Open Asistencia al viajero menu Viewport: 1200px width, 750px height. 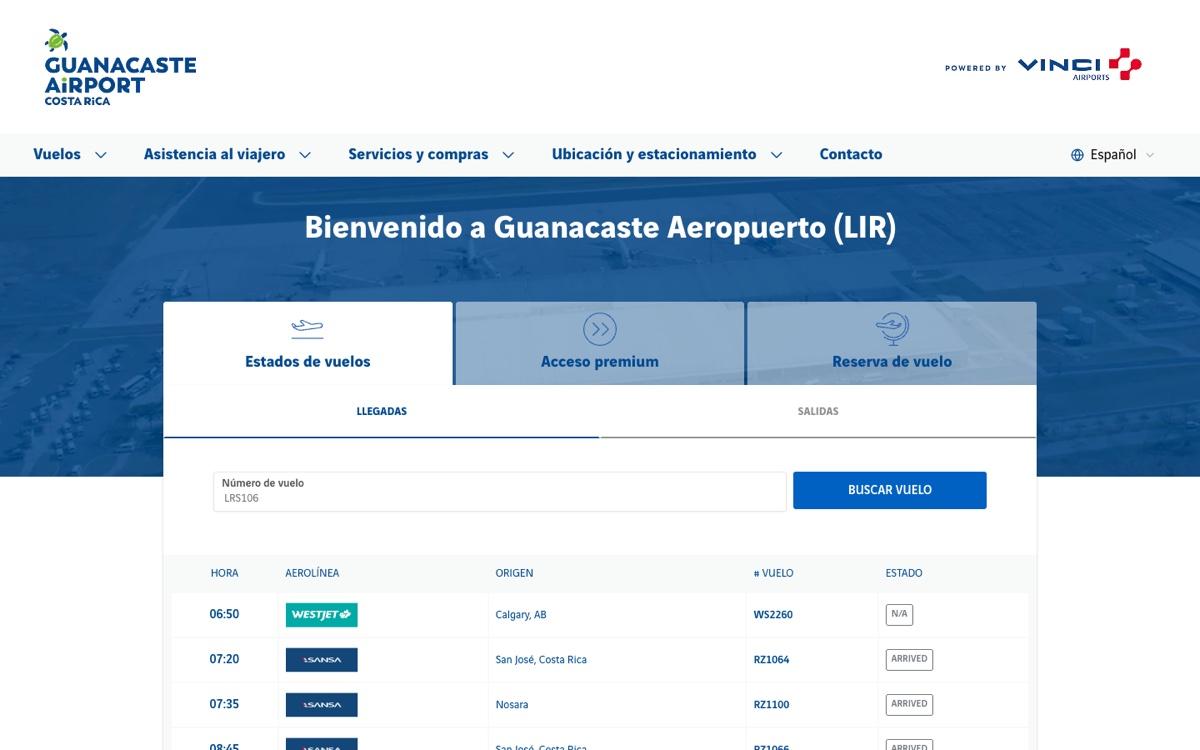click(214, 154)
